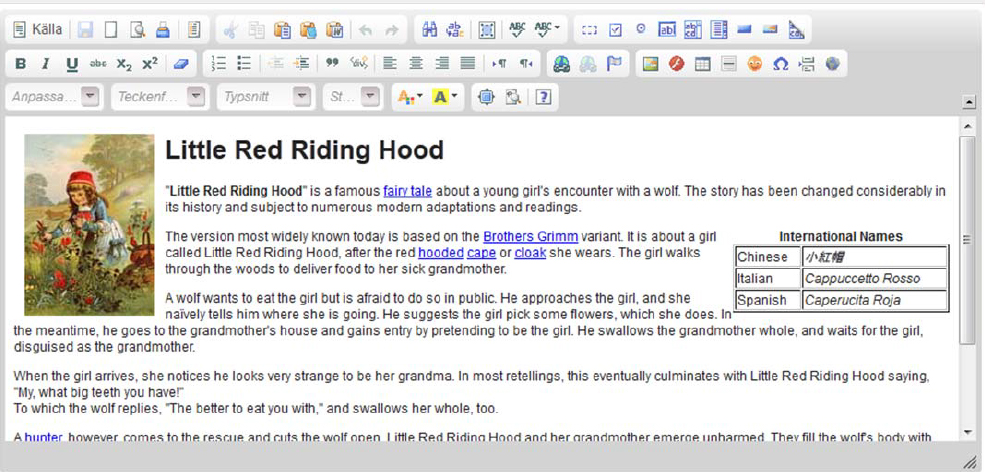This screenshot has height=472, width=985.
Task: Insert a radio button field
Action: coord(641,30)
